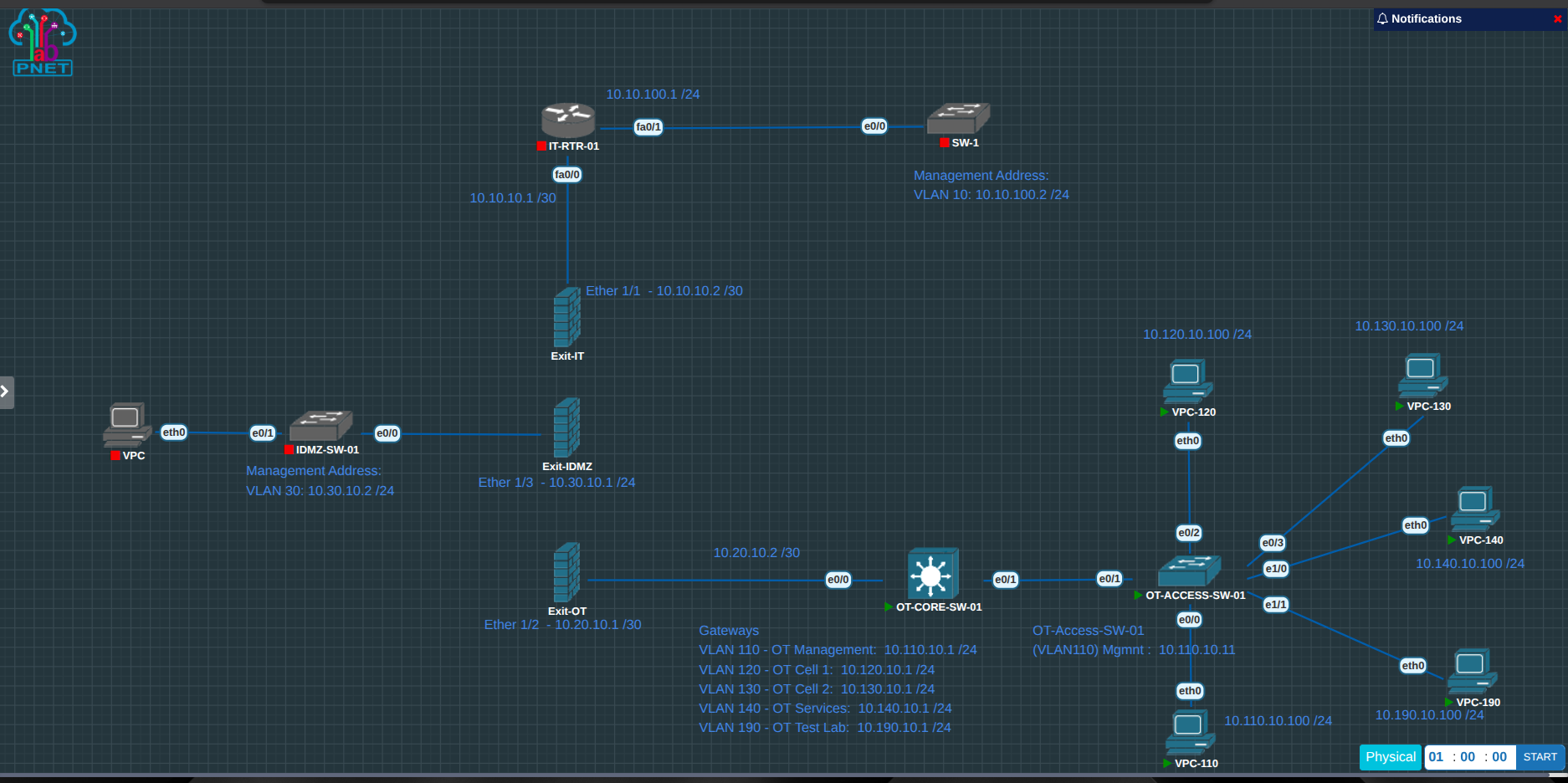Viewport: 1568px width, 783px height.
Task: Close the Notifications panel
Action: coord(1557,19)
